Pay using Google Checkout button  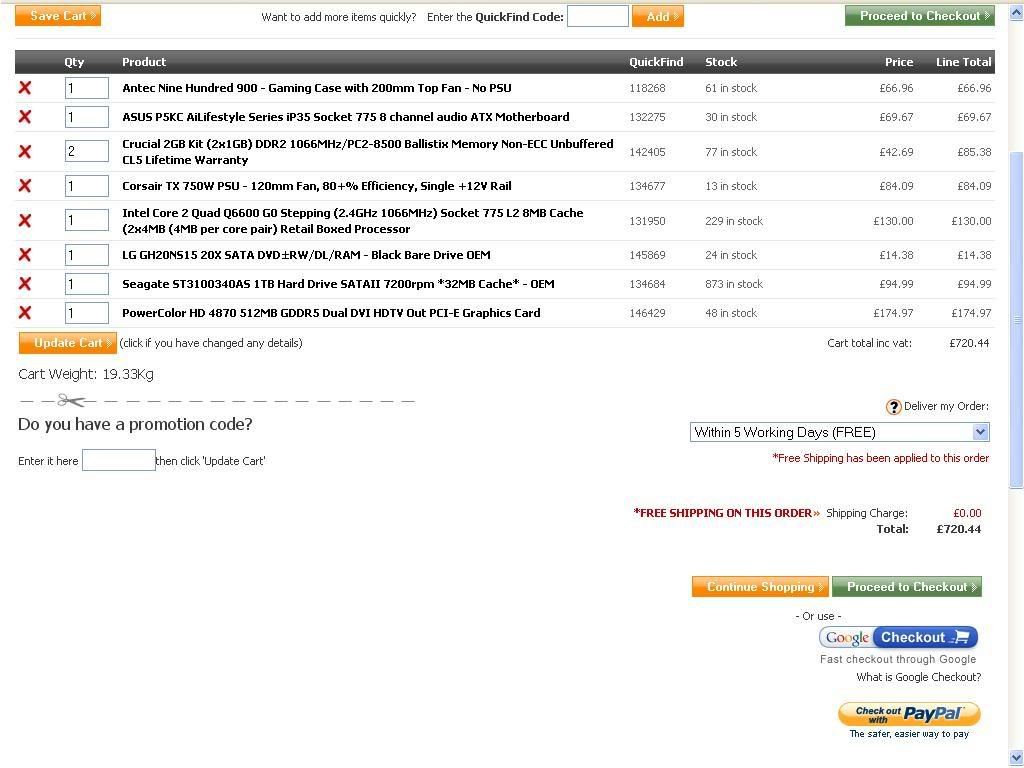[x=899, y=637]
